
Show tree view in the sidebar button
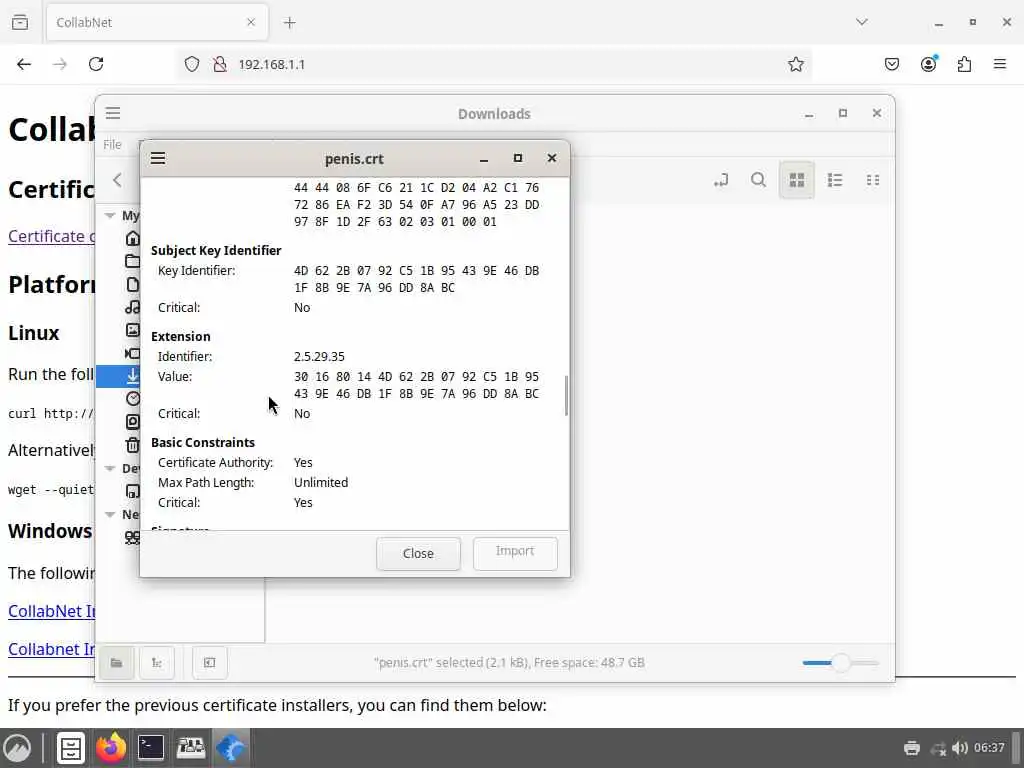(x=157, y=663)
